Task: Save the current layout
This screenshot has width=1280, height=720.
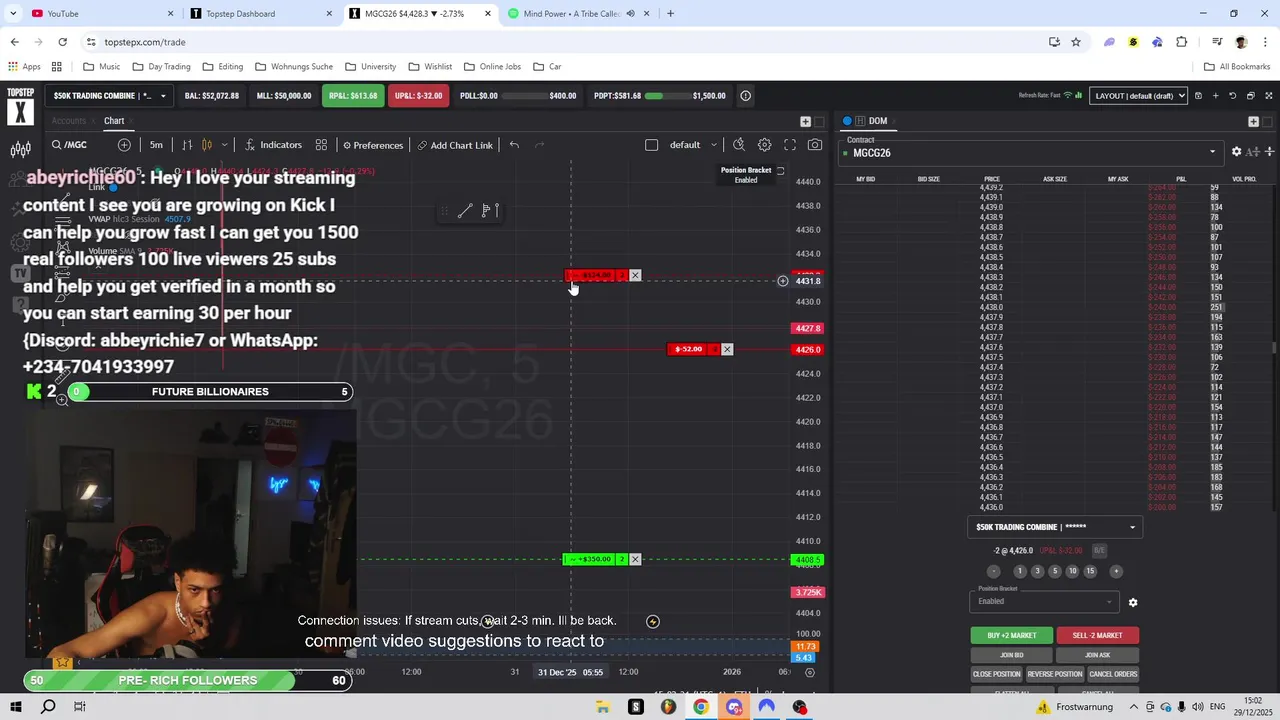Action: pyautogui.click(x=1198, y=96)
